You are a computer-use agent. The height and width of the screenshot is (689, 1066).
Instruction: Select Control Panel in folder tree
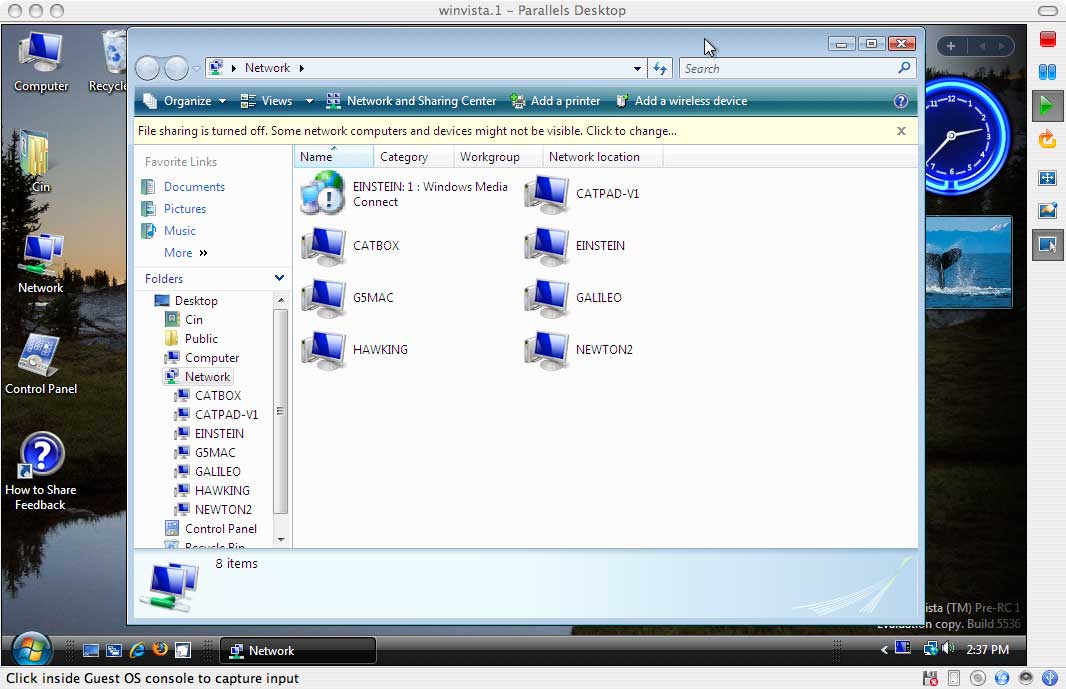[x=211, y=528]
